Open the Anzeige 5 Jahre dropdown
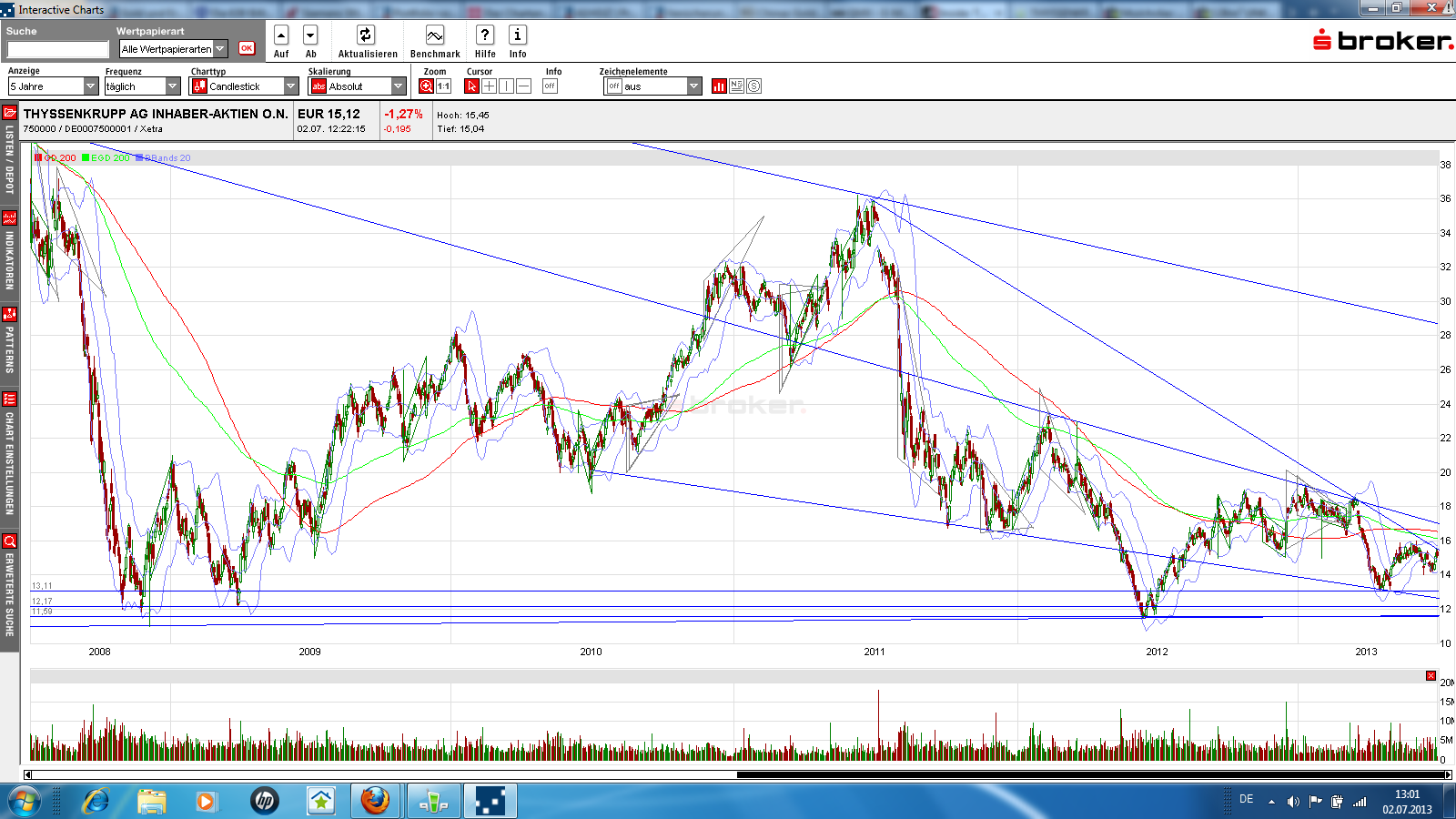This screenshot has width=1456, height=819. point(53,86)
